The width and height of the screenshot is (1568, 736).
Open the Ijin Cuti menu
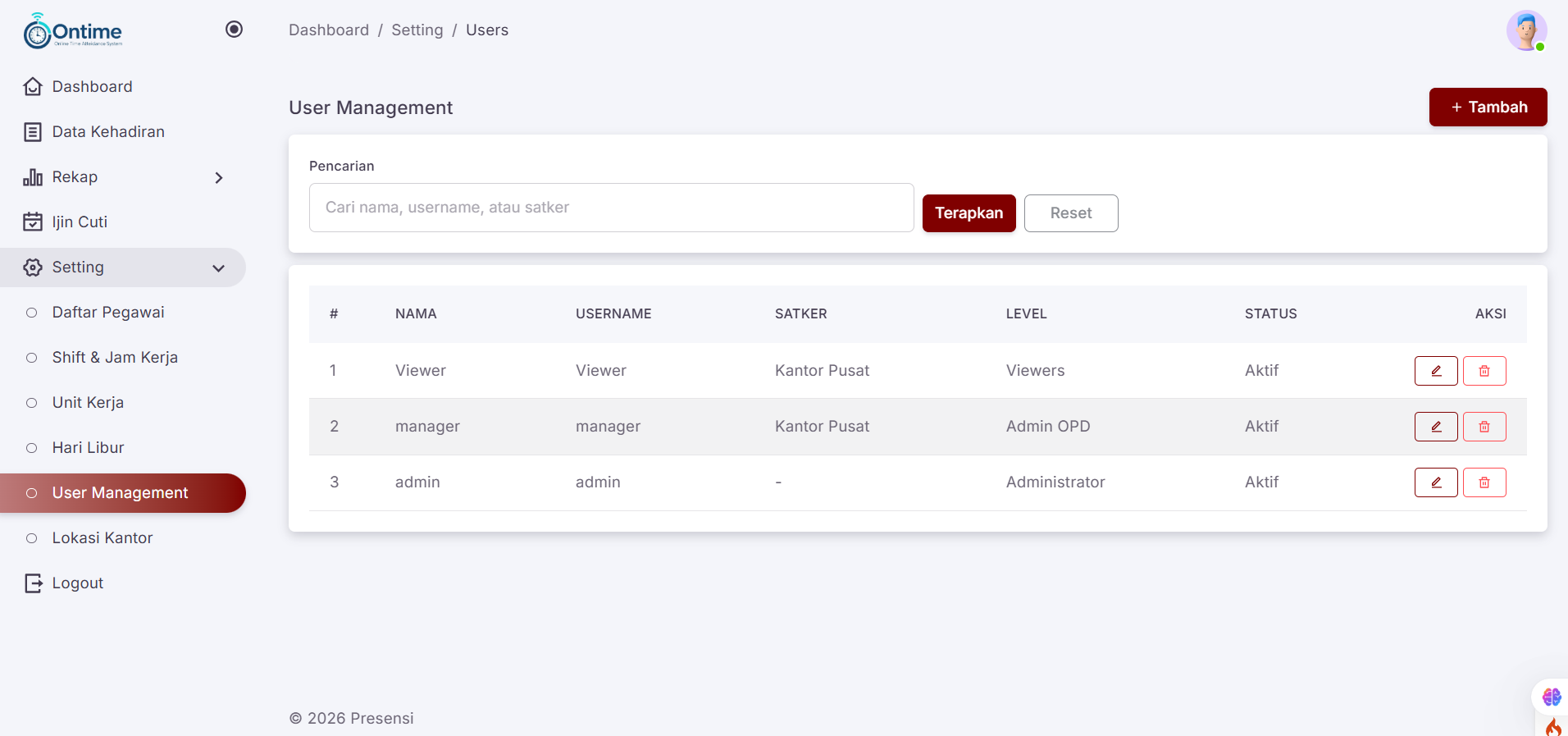[80, 222]
